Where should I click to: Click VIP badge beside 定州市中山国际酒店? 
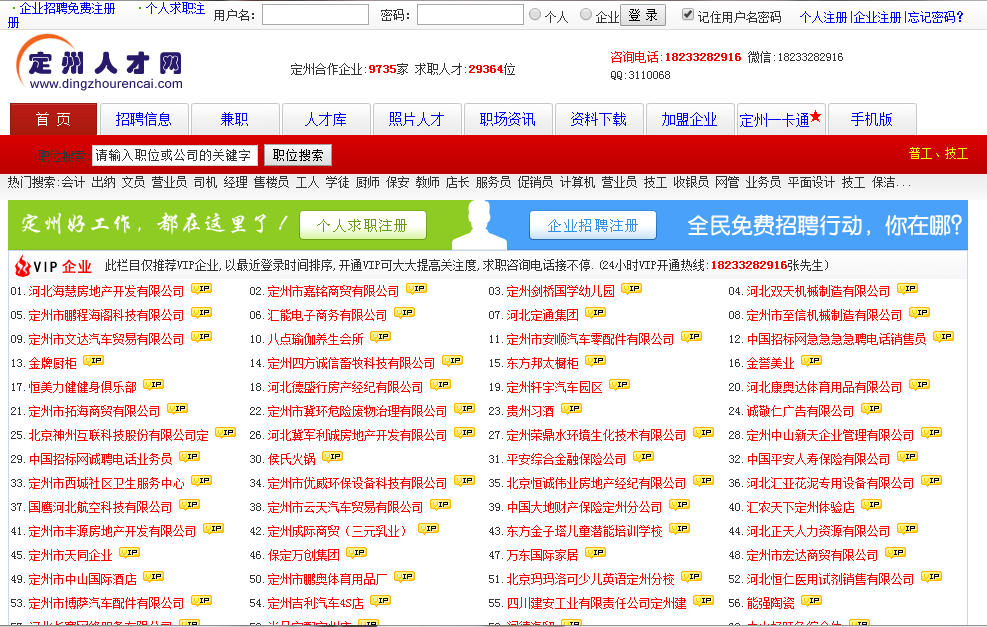tap(154, 577)
